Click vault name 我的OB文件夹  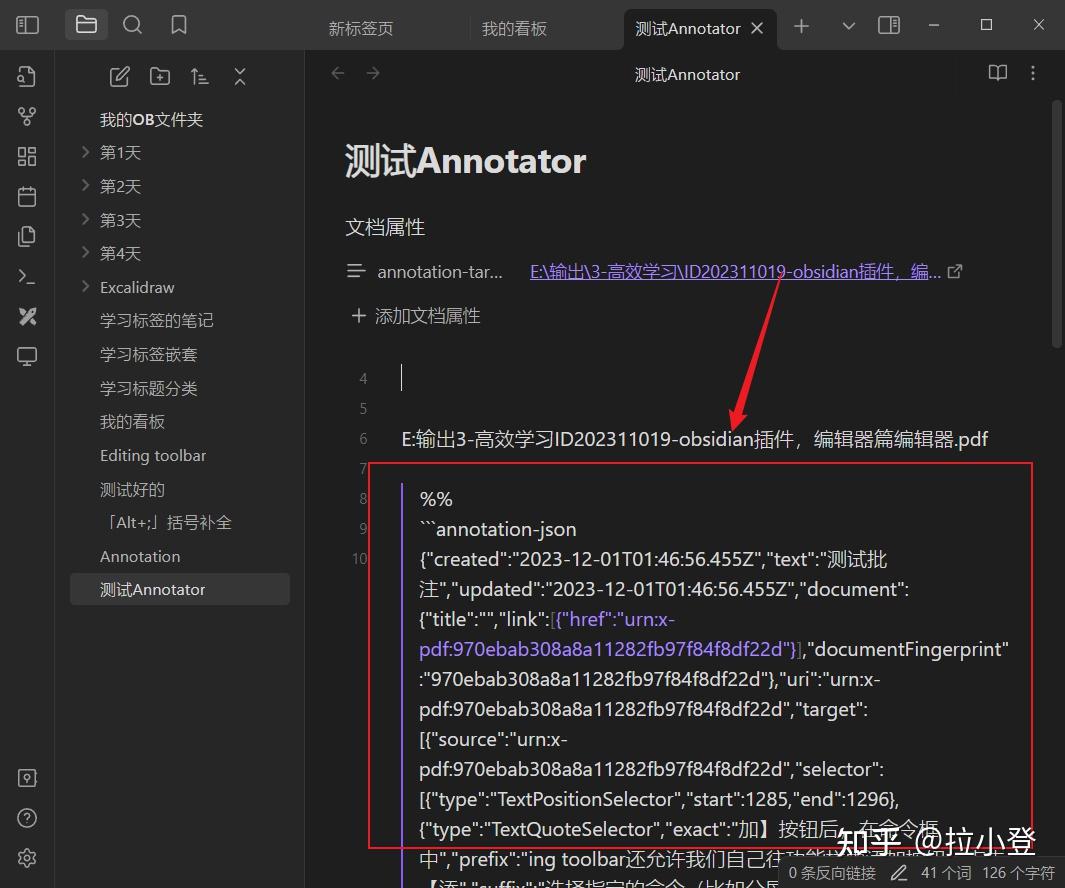tap(151, 120)
